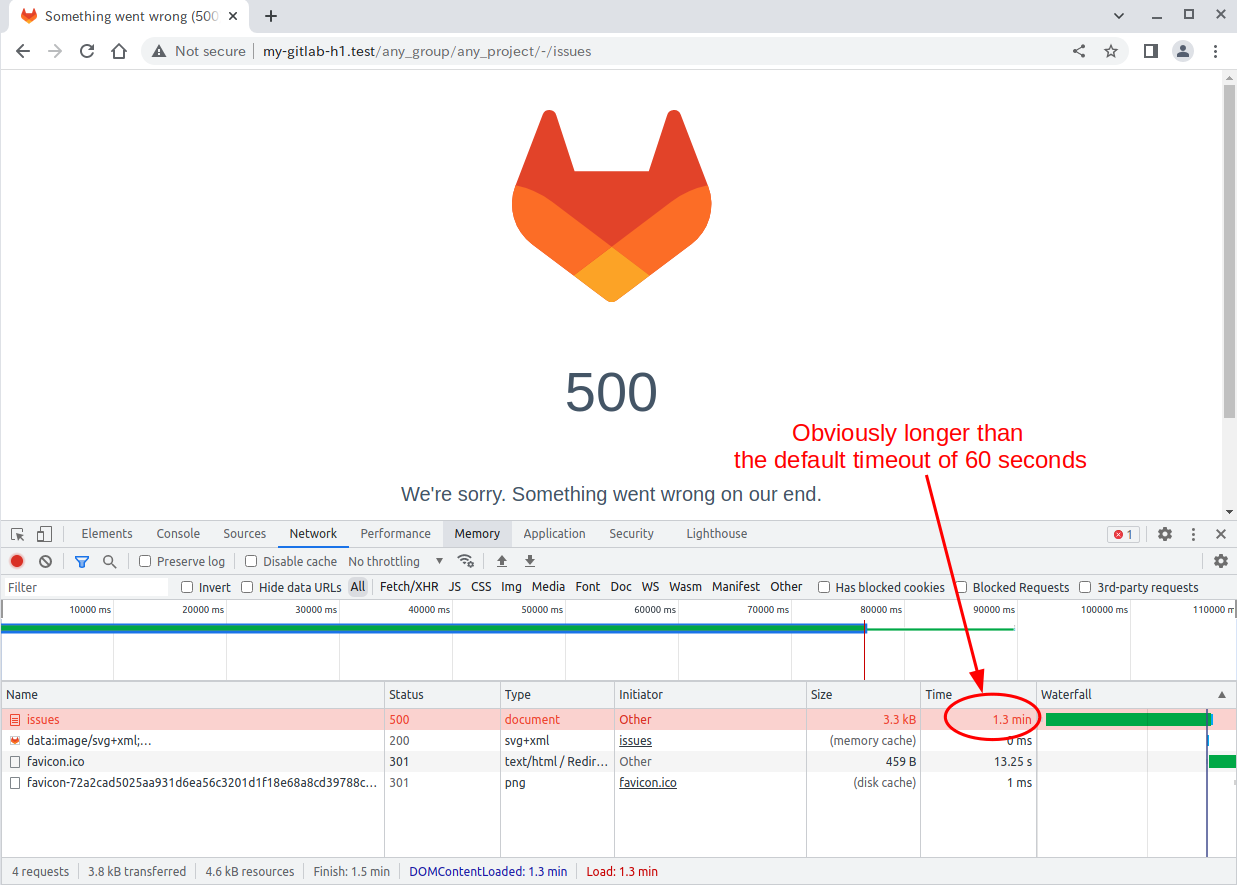The image size is (1237, 885).
Task: Click the DevTools inspect element picker icon
Action: coord(18,534)
